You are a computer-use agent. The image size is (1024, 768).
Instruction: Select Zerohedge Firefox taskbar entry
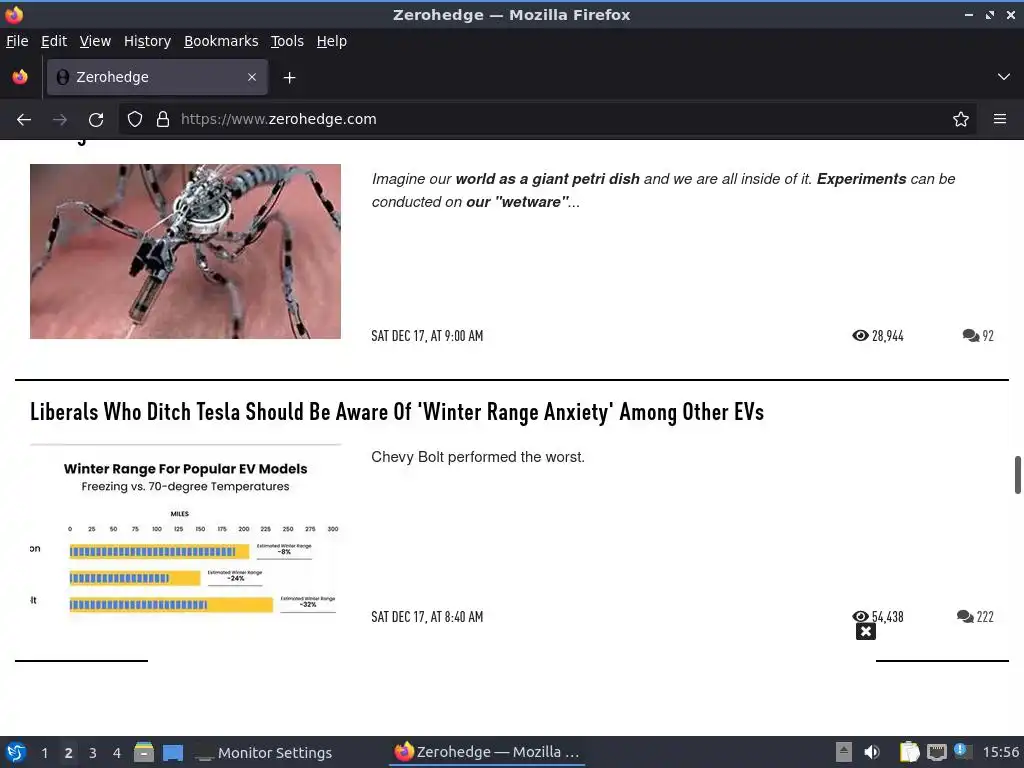tap(487, 752)
